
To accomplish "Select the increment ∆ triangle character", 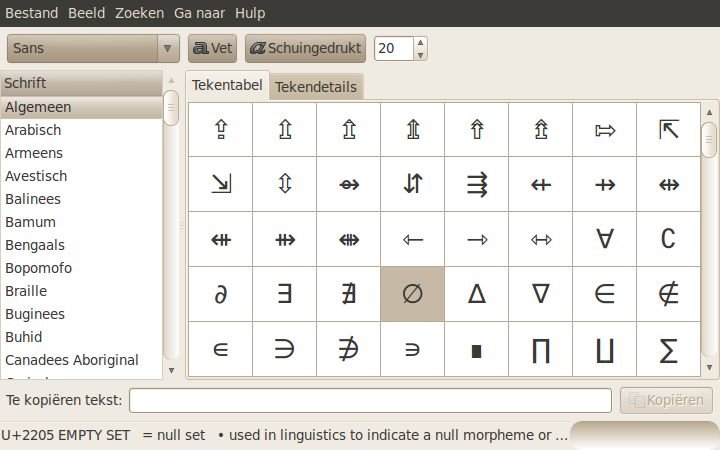I will (477, 294).
